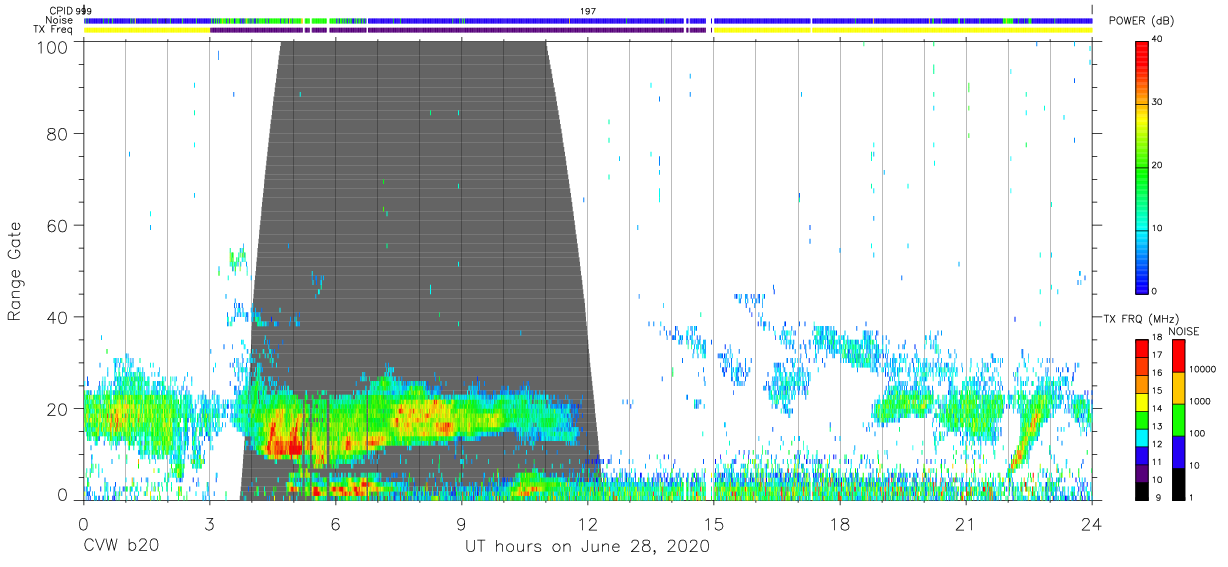Image resolution: width=1228 pixels, height=567 pixels.
Task: Click the '100' tick on Range Gate axis
Action: coord(51,46)
